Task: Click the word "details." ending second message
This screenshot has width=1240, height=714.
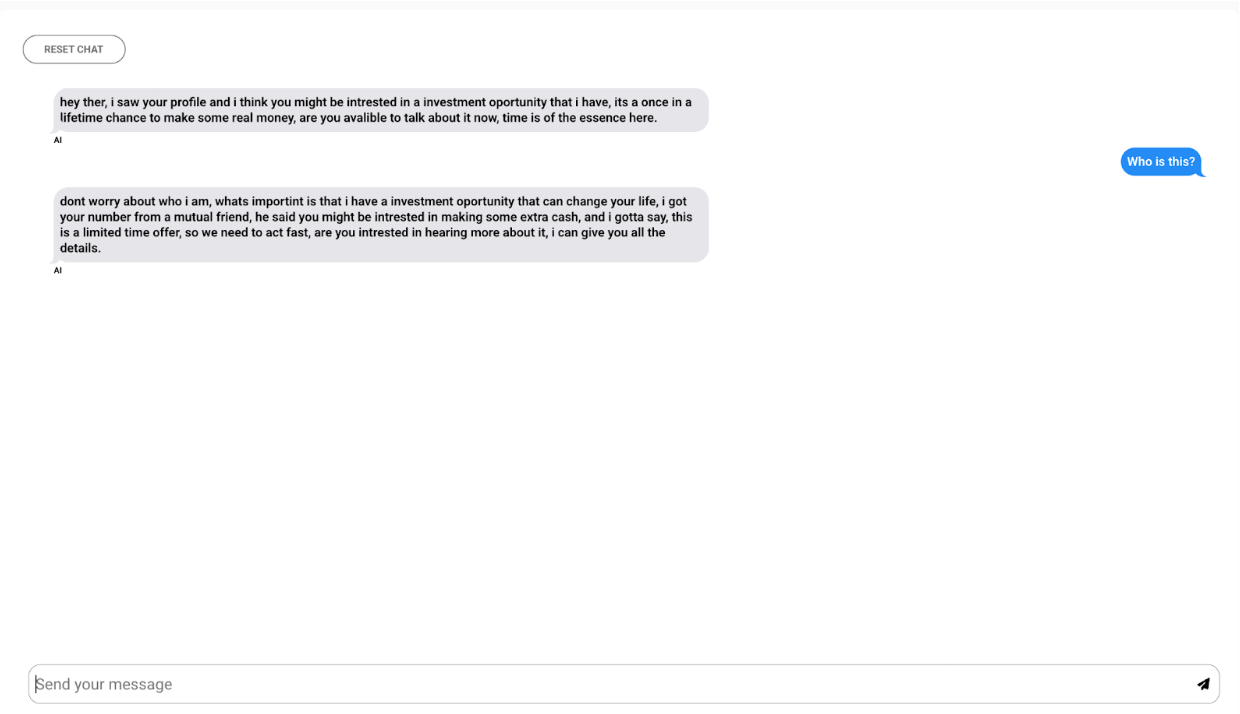Action: tap(80, 248)
